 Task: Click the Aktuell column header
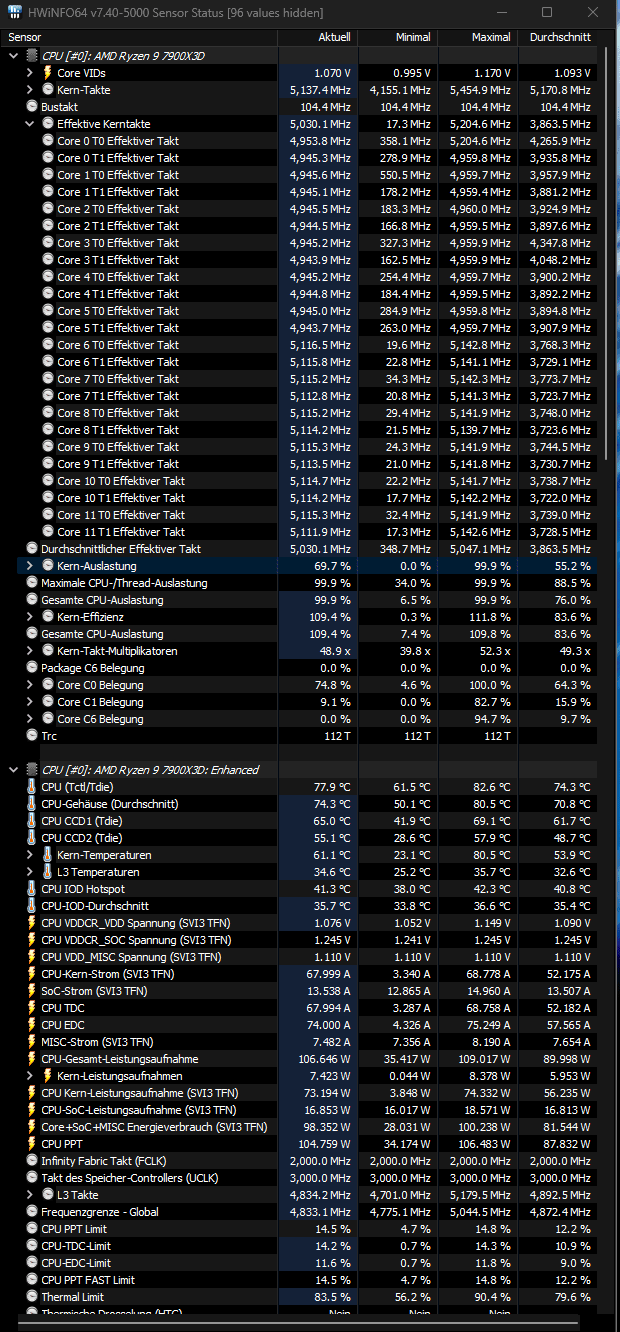tap(318, 37)
